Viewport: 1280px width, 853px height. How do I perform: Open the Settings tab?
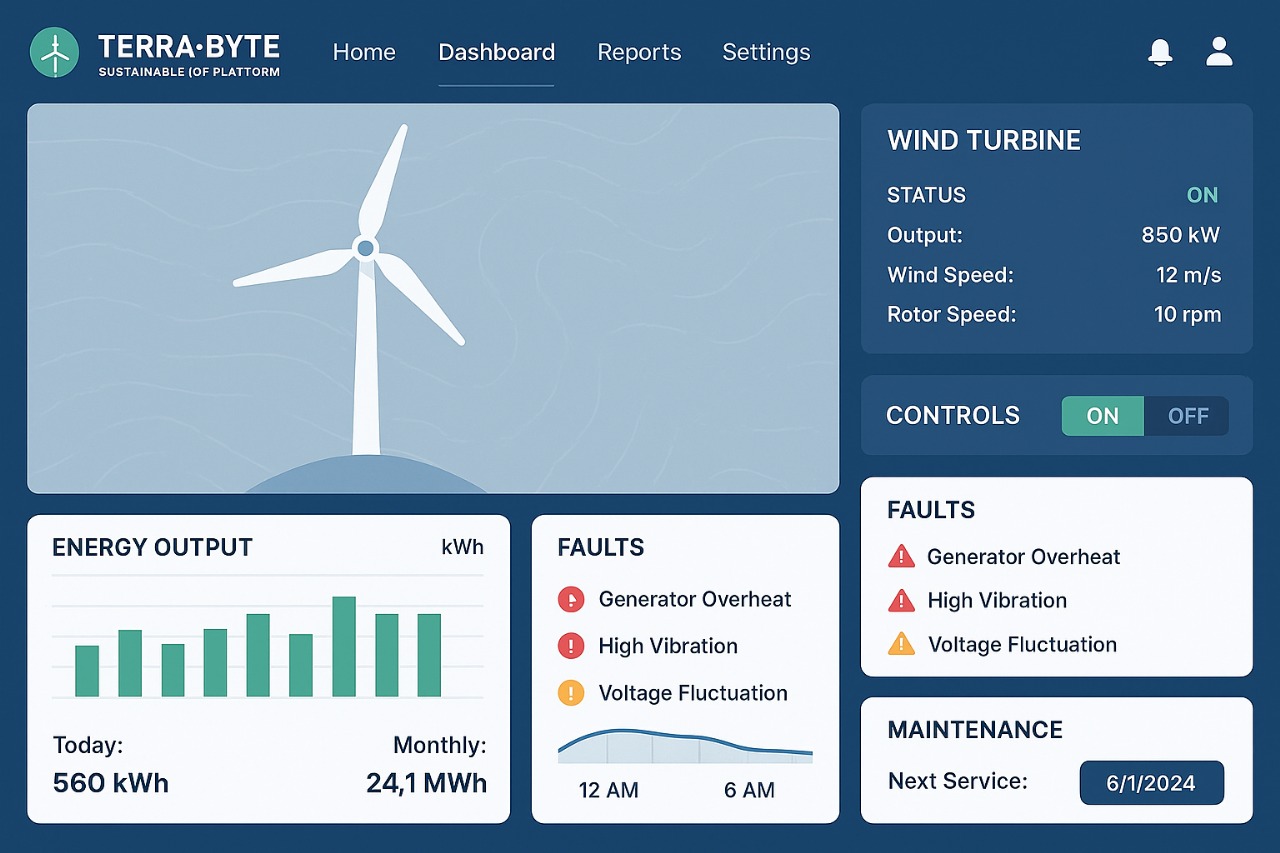(x=766, y=52)
